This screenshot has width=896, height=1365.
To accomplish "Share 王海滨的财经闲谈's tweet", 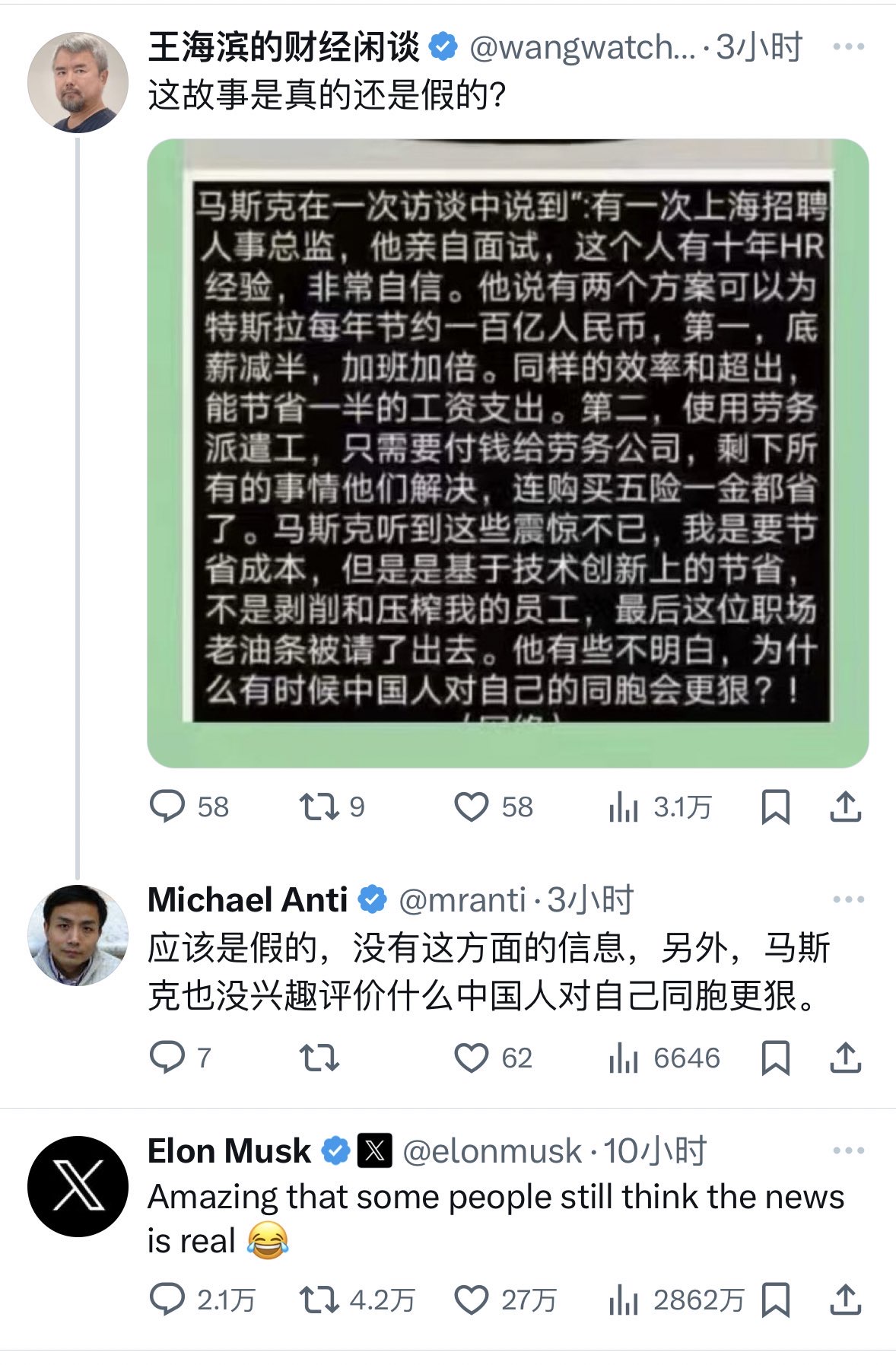I will click(x=845, y=807).
